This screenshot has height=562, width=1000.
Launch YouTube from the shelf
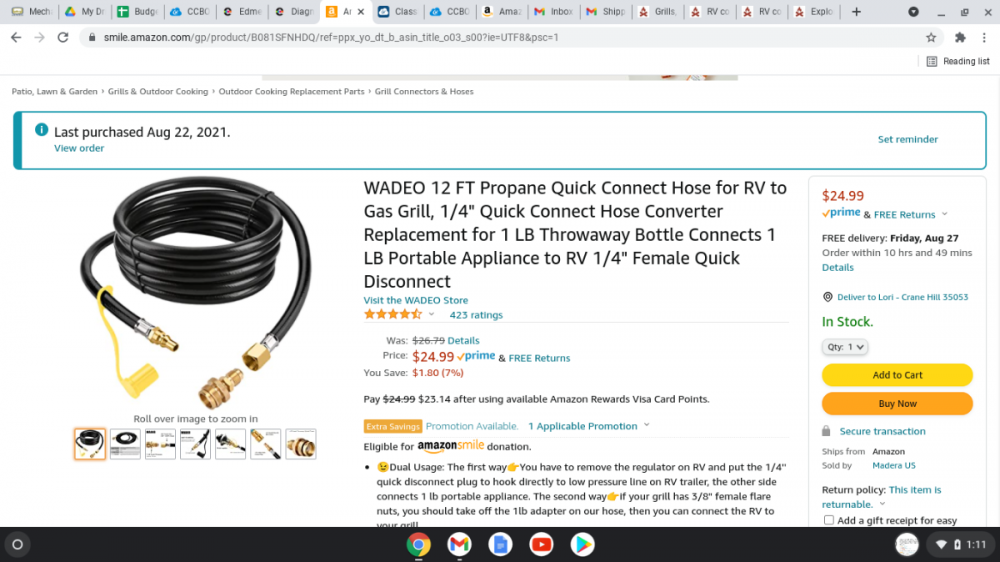(x=541, y=545)
